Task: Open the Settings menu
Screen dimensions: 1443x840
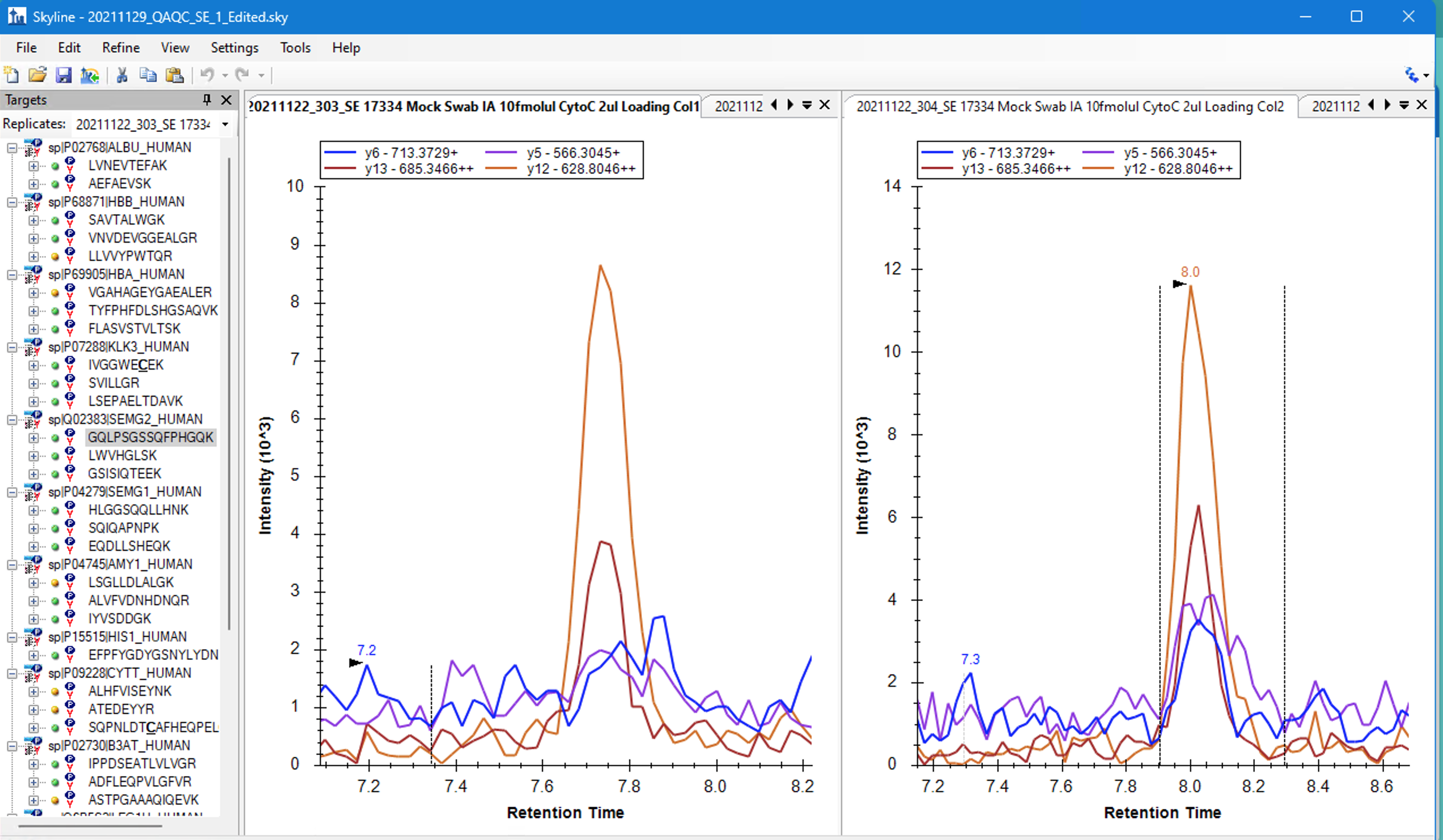Action: (x=234, y=48)
